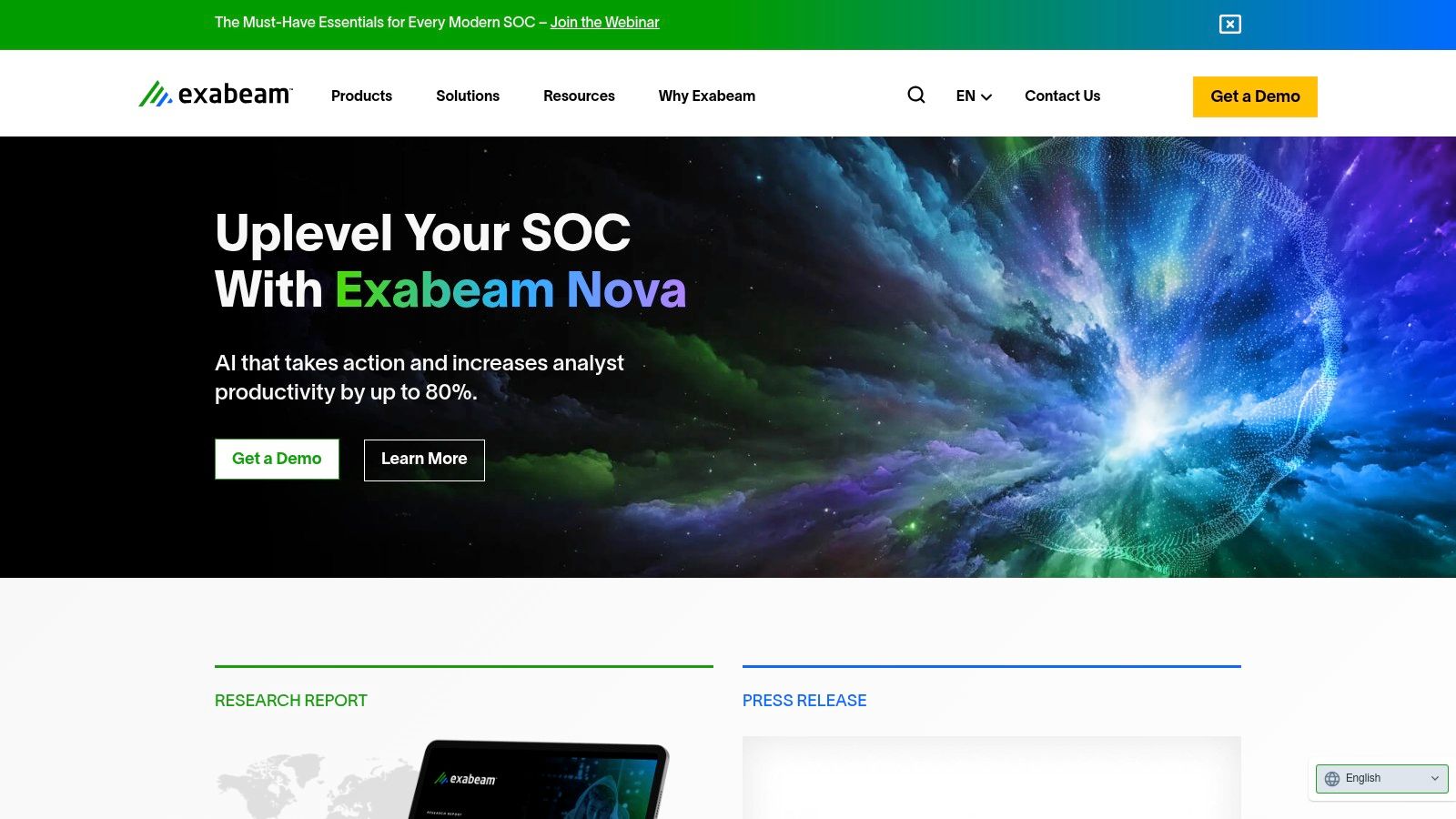Click the Exabeam logo in header
Image resolution: width=1456 pixels, height=819 pixels.
[216, 94]
